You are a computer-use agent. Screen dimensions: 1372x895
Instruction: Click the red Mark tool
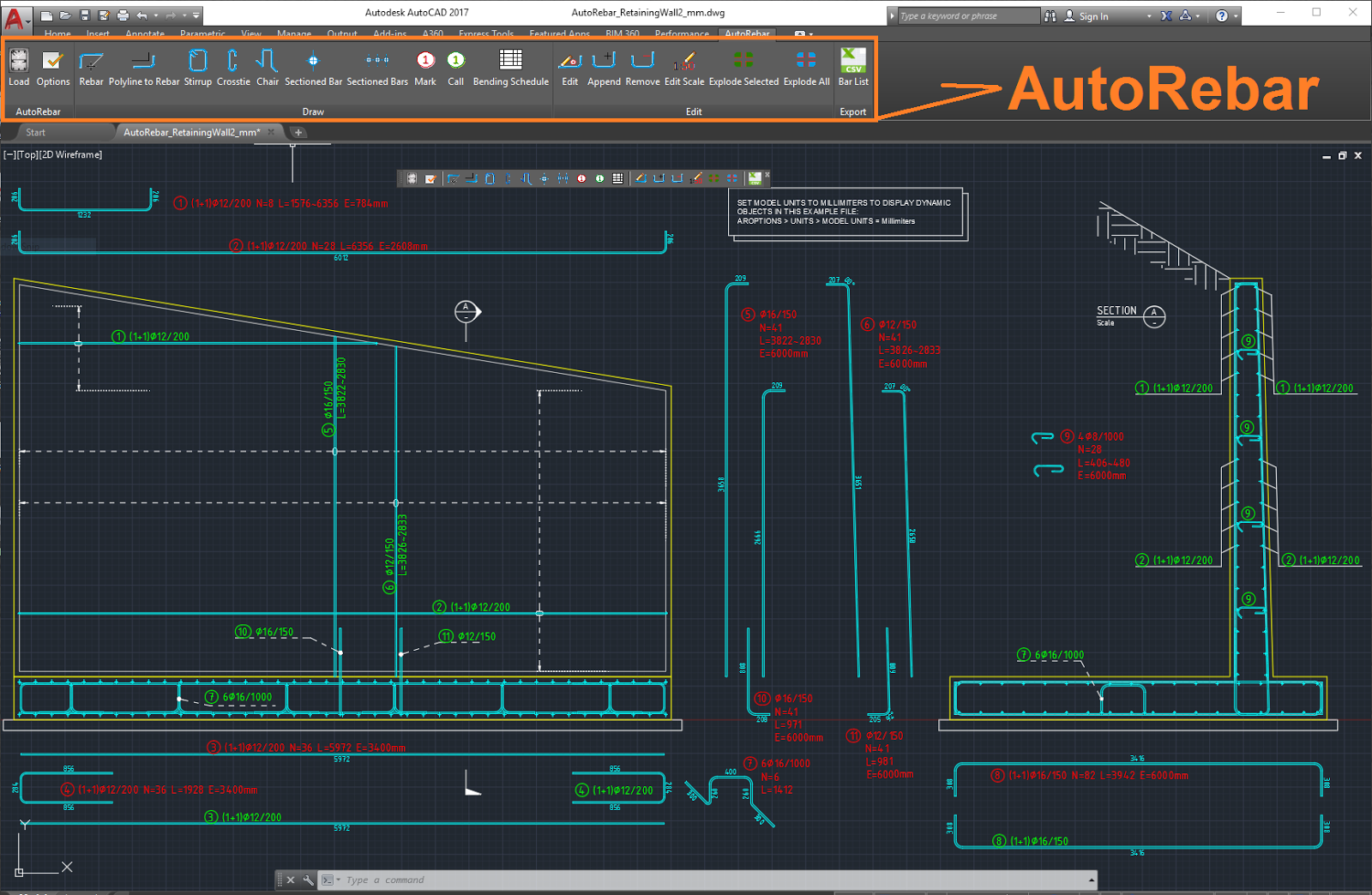425,67
